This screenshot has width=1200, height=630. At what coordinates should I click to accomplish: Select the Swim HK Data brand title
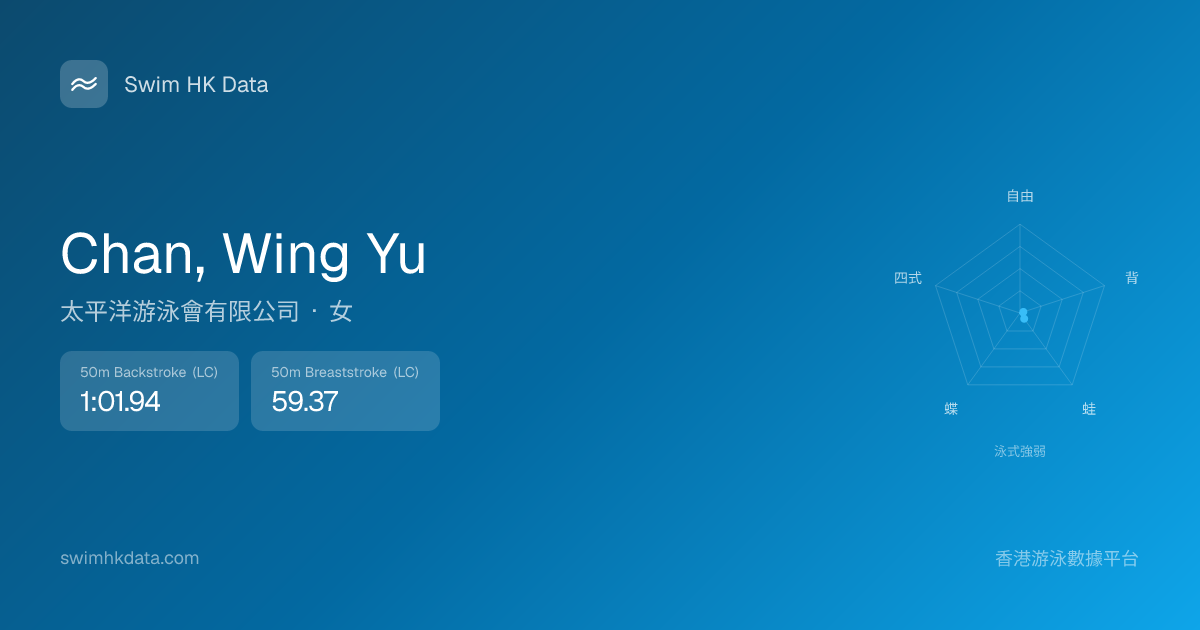(196, 85)
